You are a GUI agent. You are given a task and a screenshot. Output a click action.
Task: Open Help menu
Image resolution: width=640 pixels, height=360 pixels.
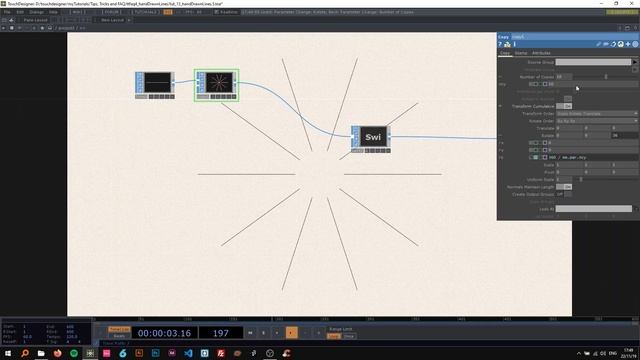coord(53,12)
